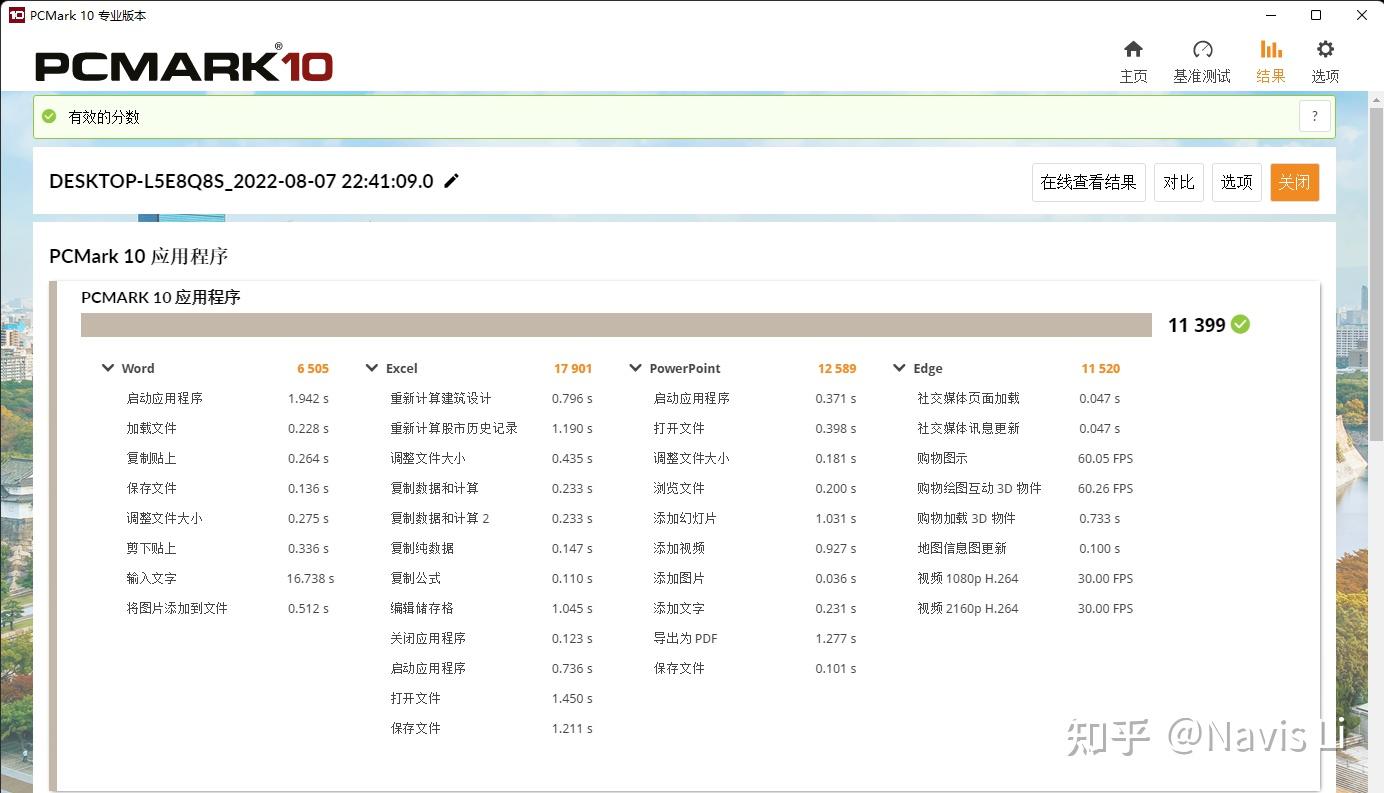Click 在线查看结果 button
Viewport: 1384px width, 793px height.
(x=1088, y=182)
